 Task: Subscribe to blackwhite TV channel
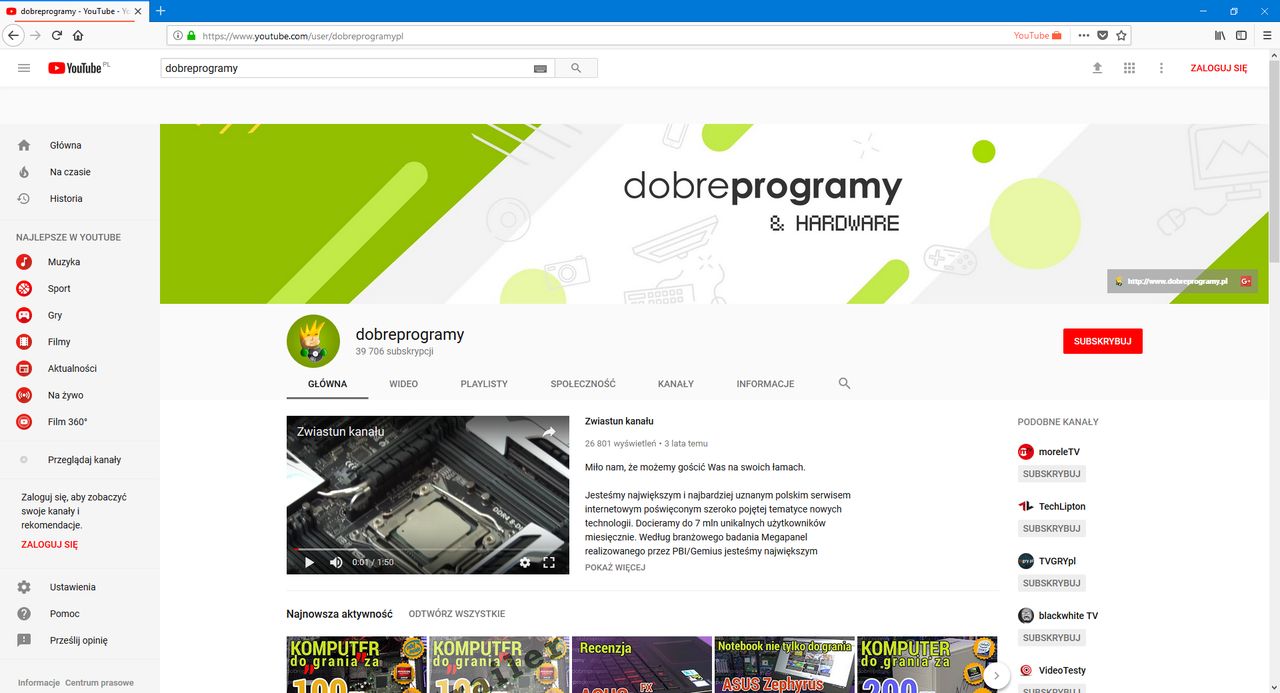(1051, 637)
